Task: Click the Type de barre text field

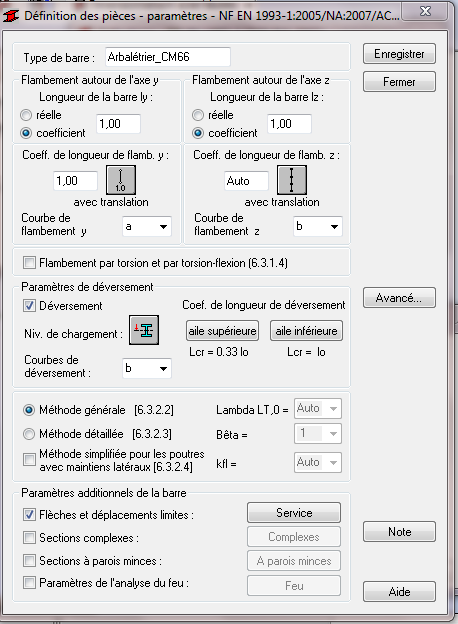Action: click(168, 57)
